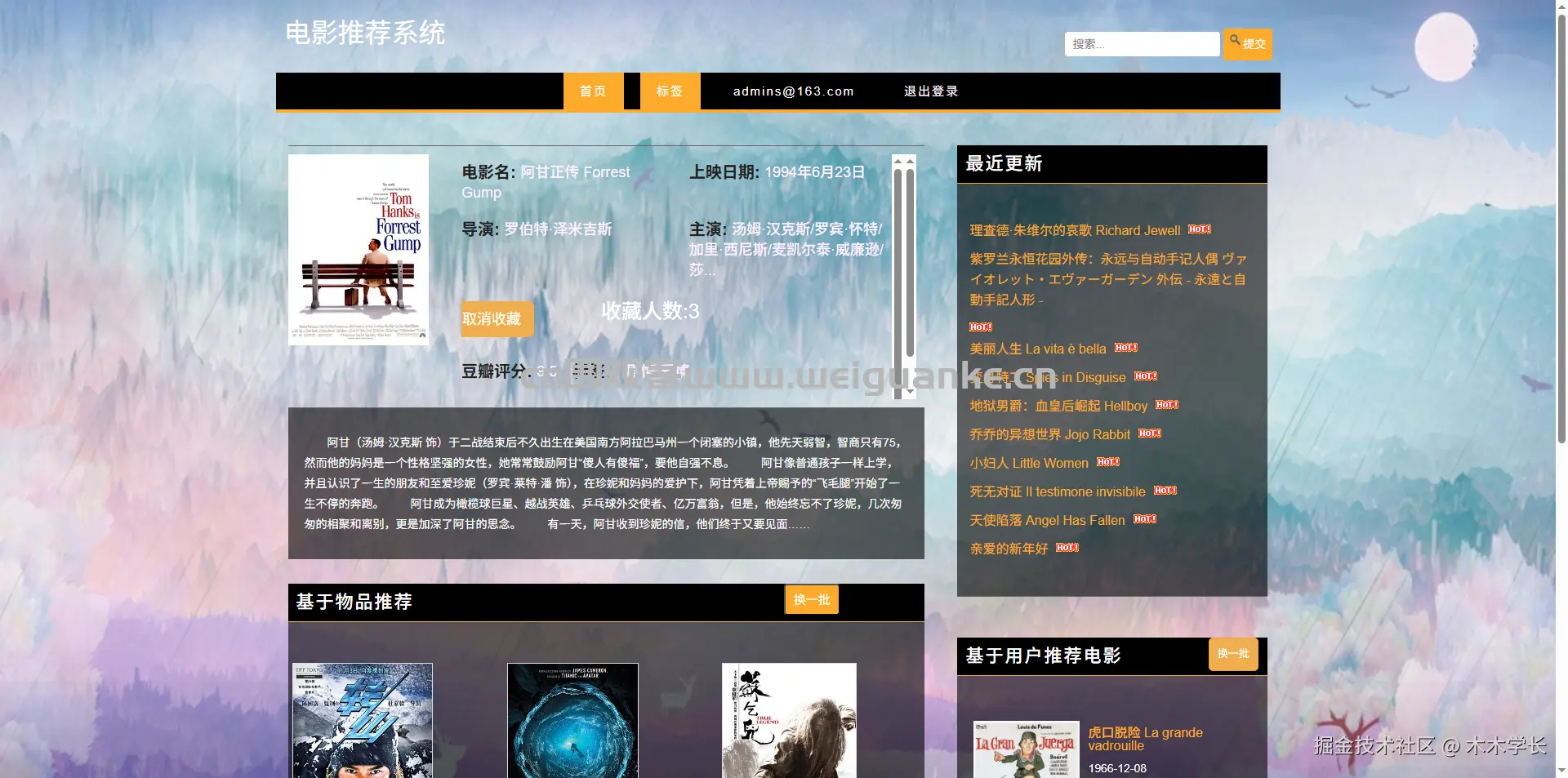
Task: Open the 美丽人生 La vita è bella link
Action: point(1038,349)
